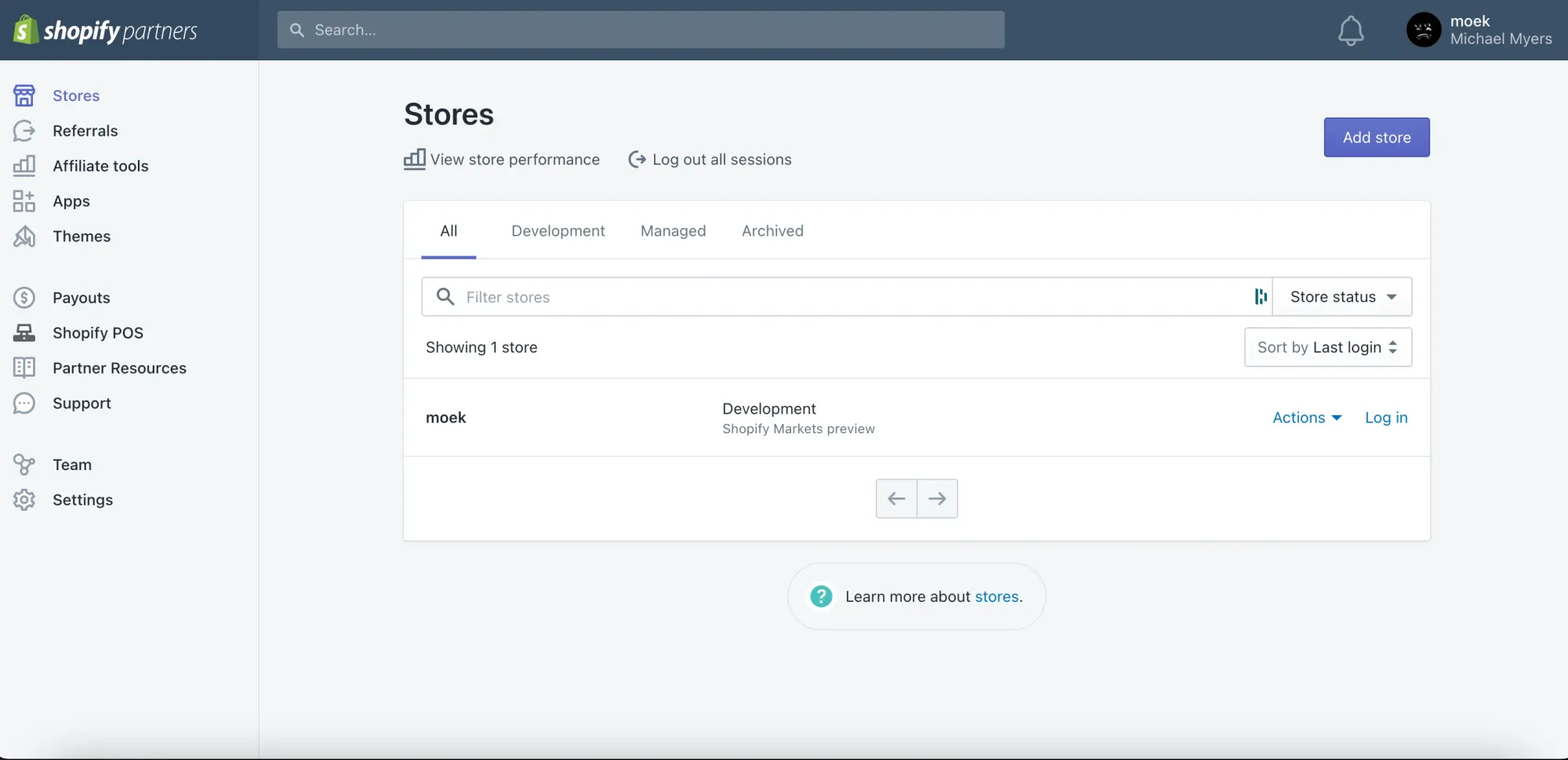
Task: Open Payouts in the sidebar
Action: point(82,298)
